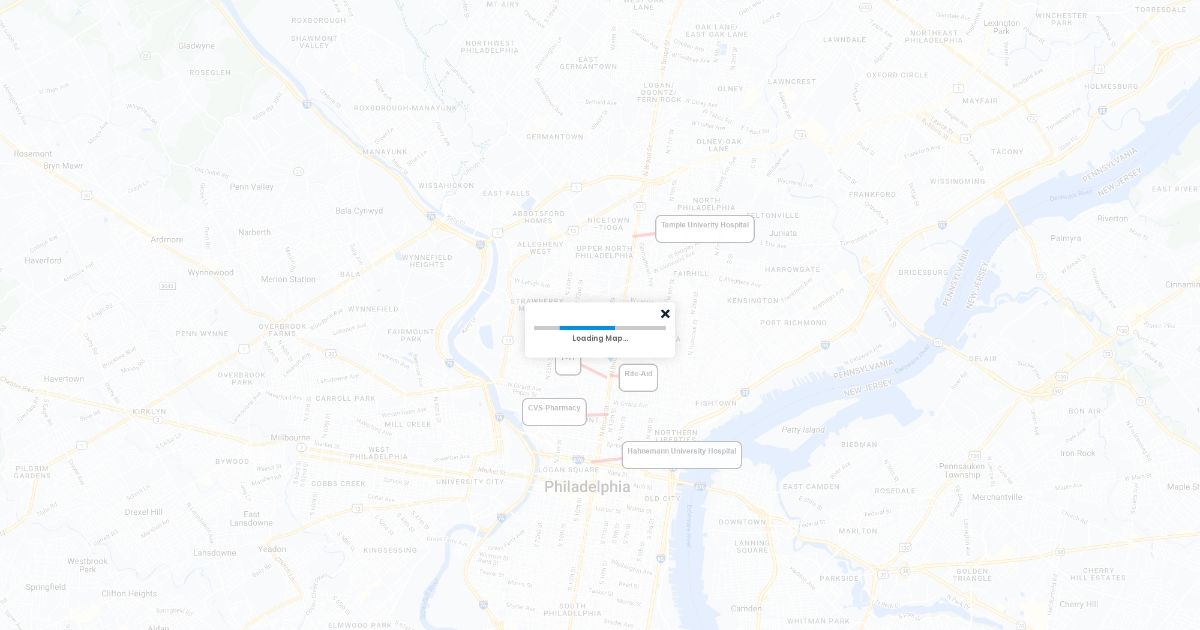Viewport: 1200px width, 630px height.
Task: Click the Mayfair neighborhood label
Action: coord(980,101)
